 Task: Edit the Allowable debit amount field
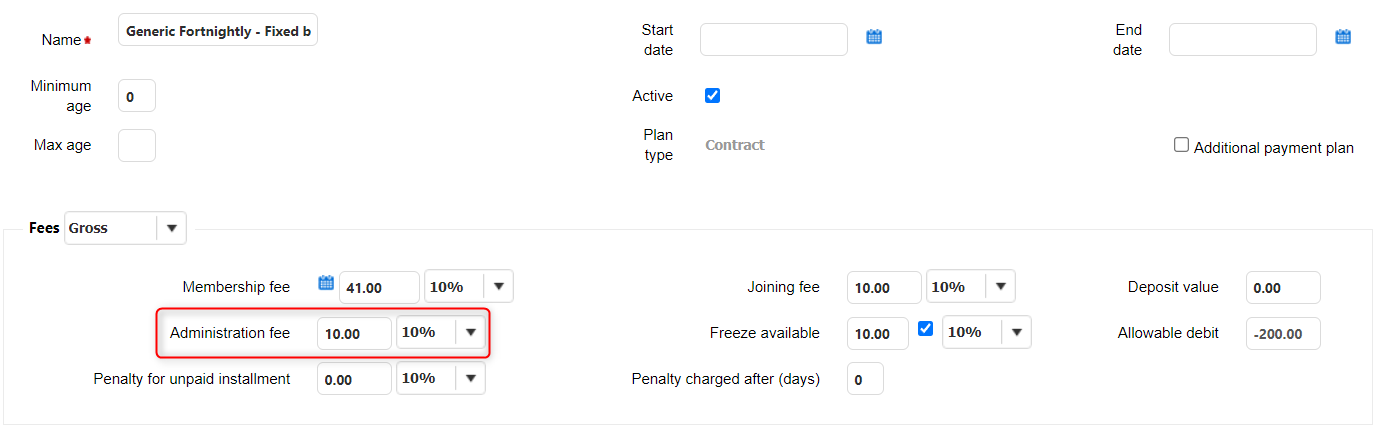point(1283,334)
